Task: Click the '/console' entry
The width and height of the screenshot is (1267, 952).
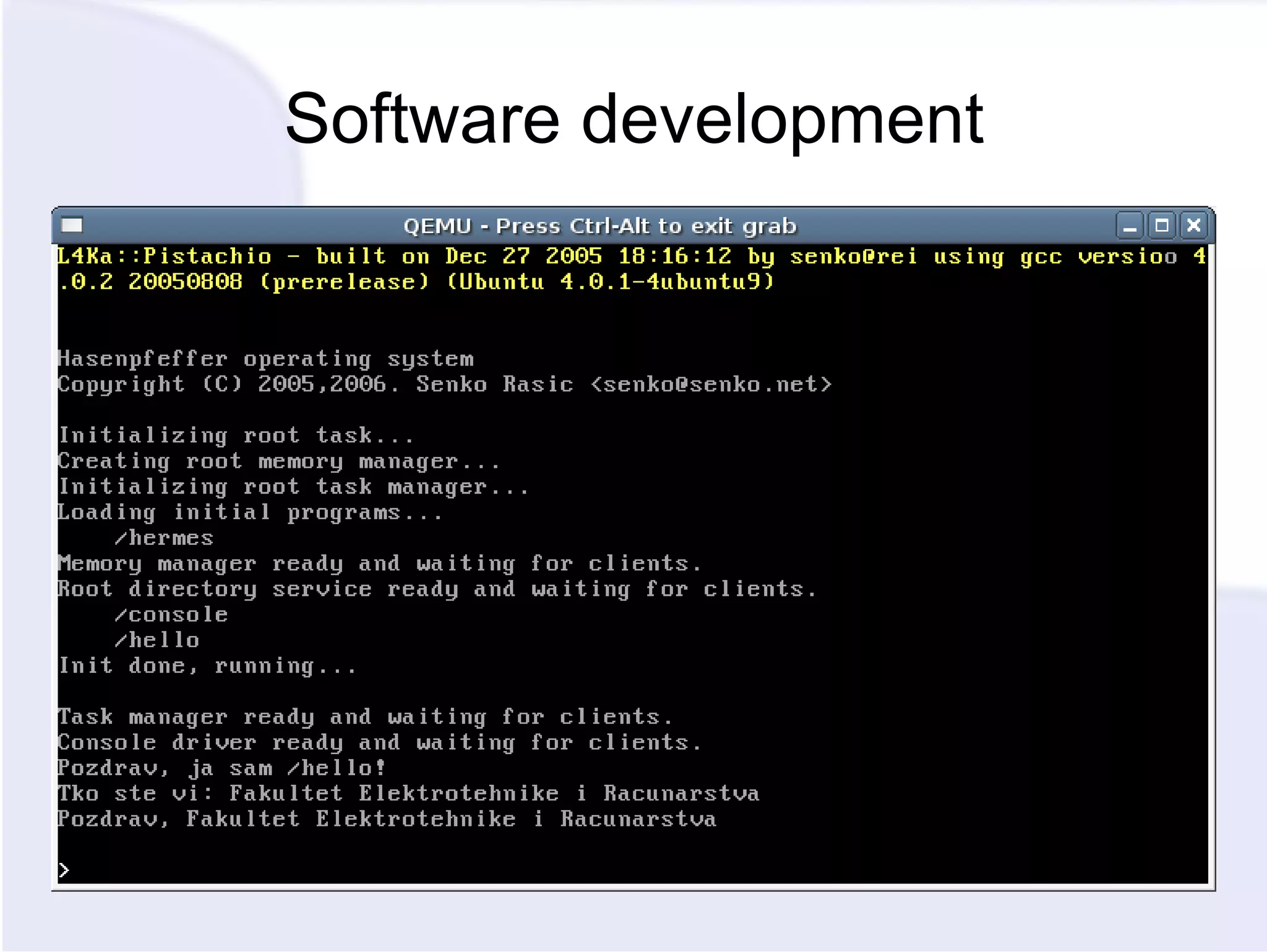Action: pyautogui.click(x=171, y=615)
